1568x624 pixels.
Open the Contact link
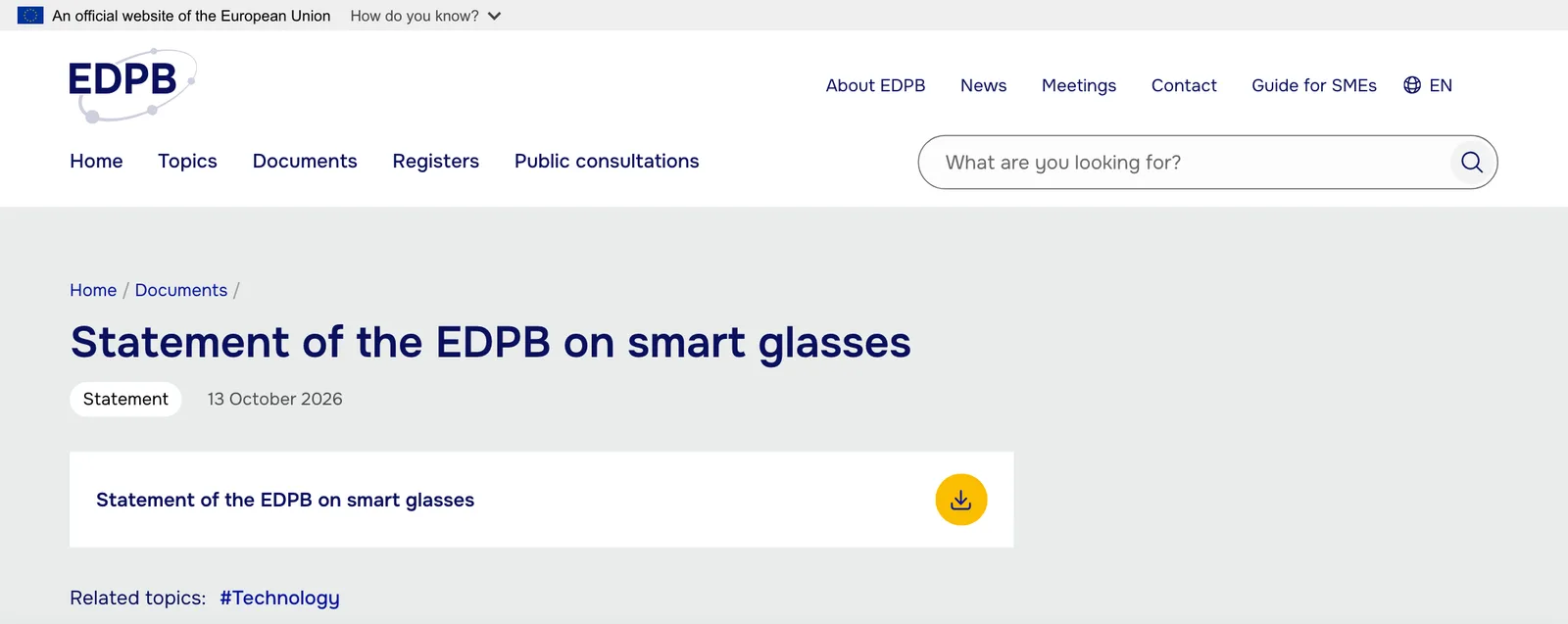[x=1184, y=85]
